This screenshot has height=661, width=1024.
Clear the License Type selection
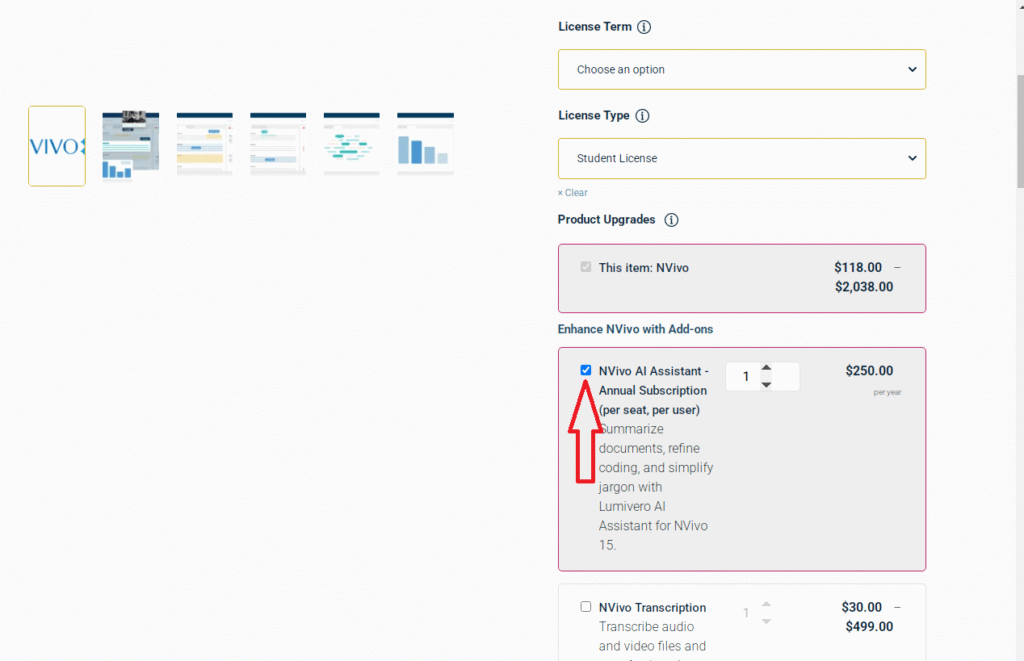(573, 193)
